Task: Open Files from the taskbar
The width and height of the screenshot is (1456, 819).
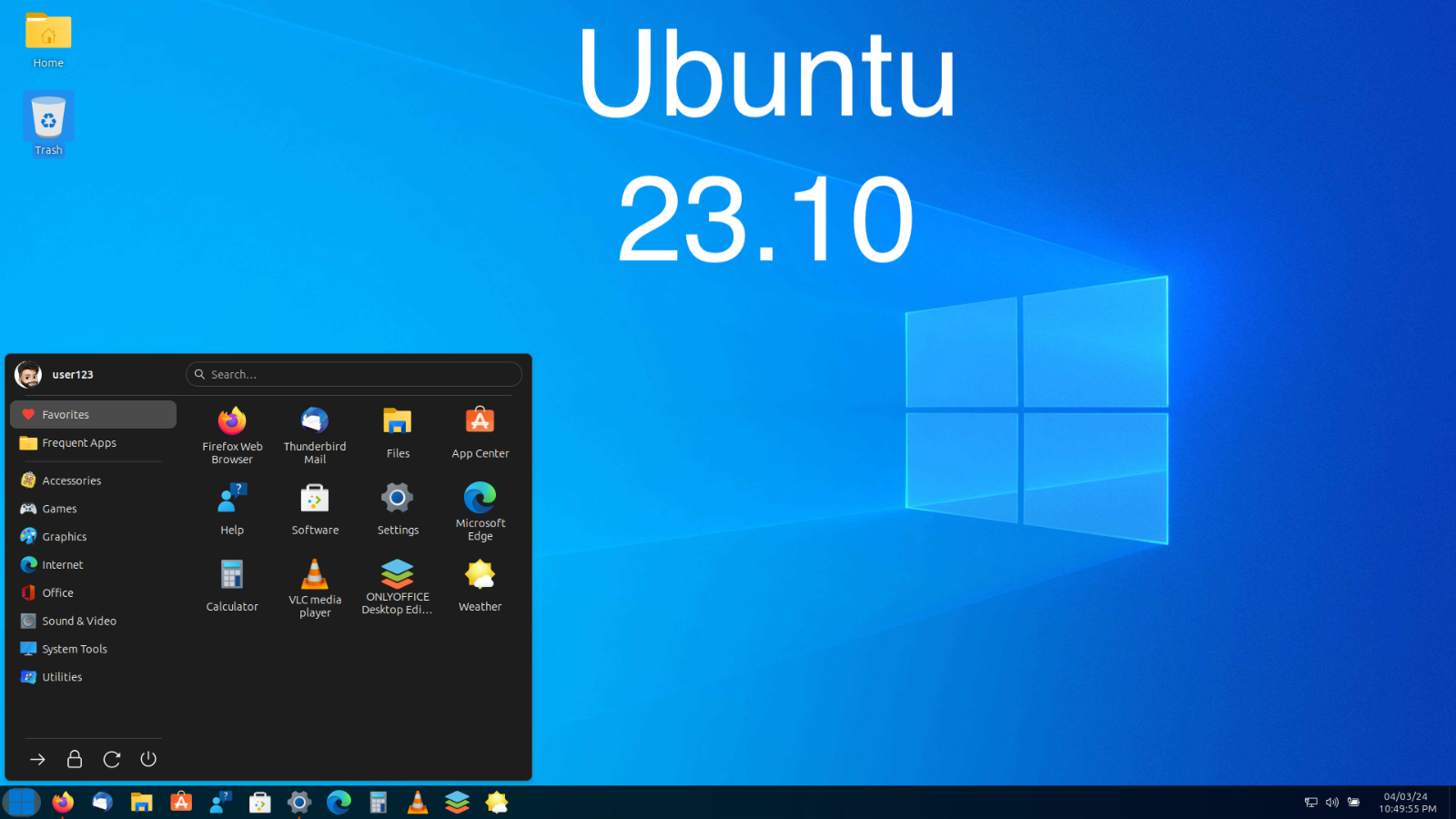Action: [141, 803]
